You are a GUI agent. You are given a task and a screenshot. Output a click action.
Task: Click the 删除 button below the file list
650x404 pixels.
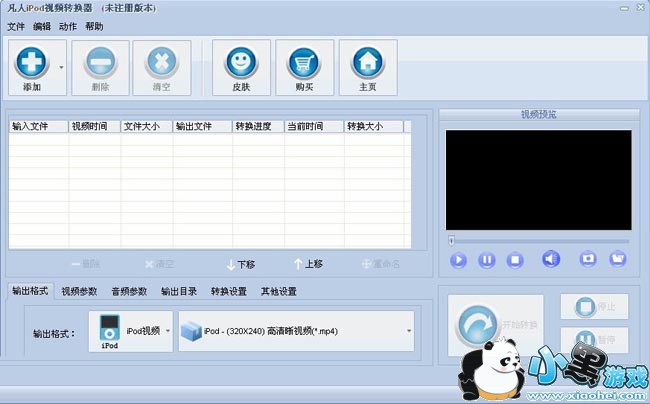click(85, 264)
